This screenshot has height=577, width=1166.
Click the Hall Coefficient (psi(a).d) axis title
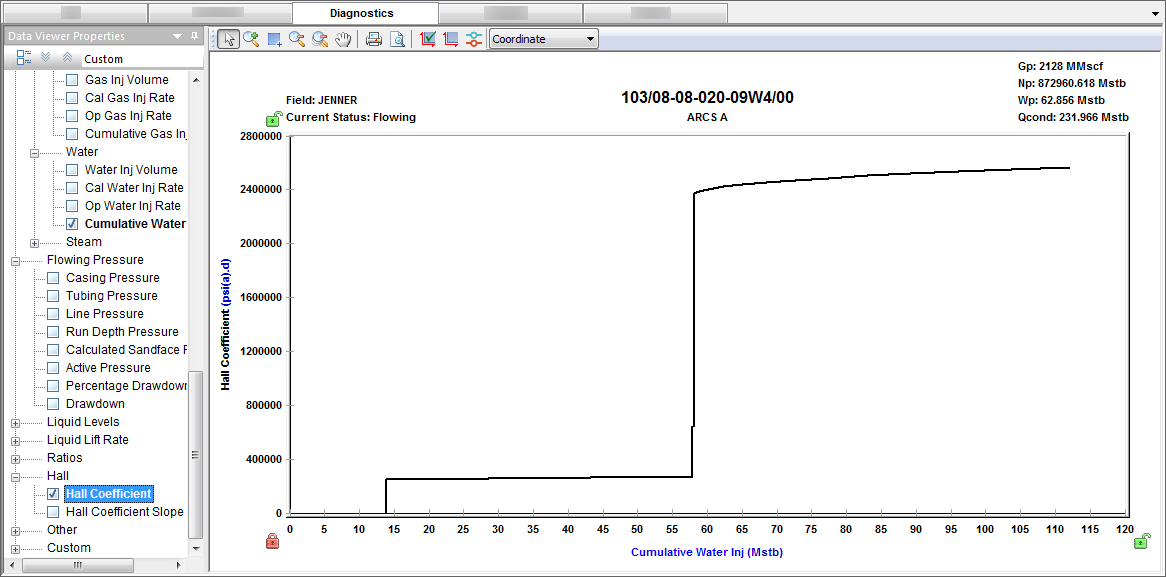[226, 324]
